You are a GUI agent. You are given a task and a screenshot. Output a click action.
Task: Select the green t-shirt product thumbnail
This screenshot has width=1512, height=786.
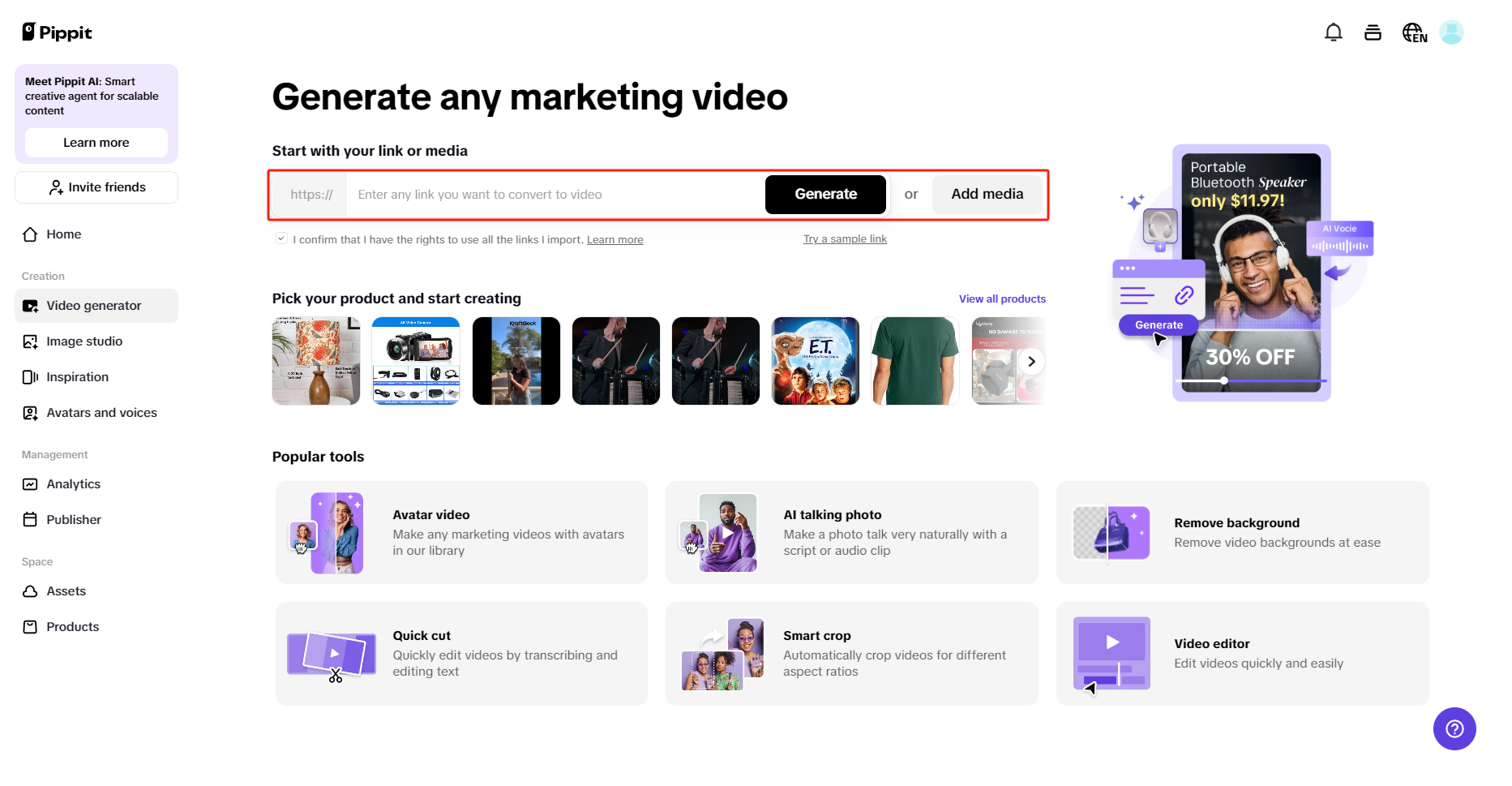point(914,361)
